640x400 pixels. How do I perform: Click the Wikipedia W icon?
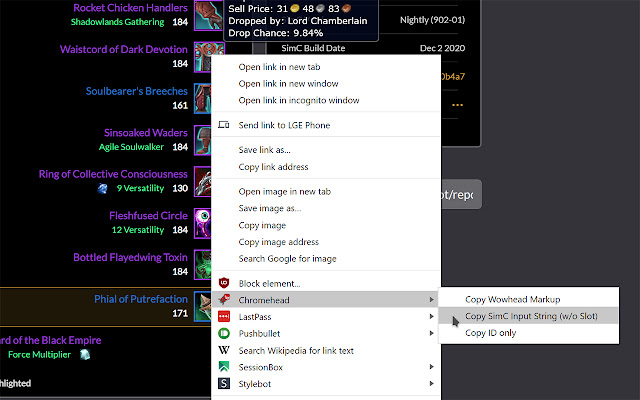point(224,350)
